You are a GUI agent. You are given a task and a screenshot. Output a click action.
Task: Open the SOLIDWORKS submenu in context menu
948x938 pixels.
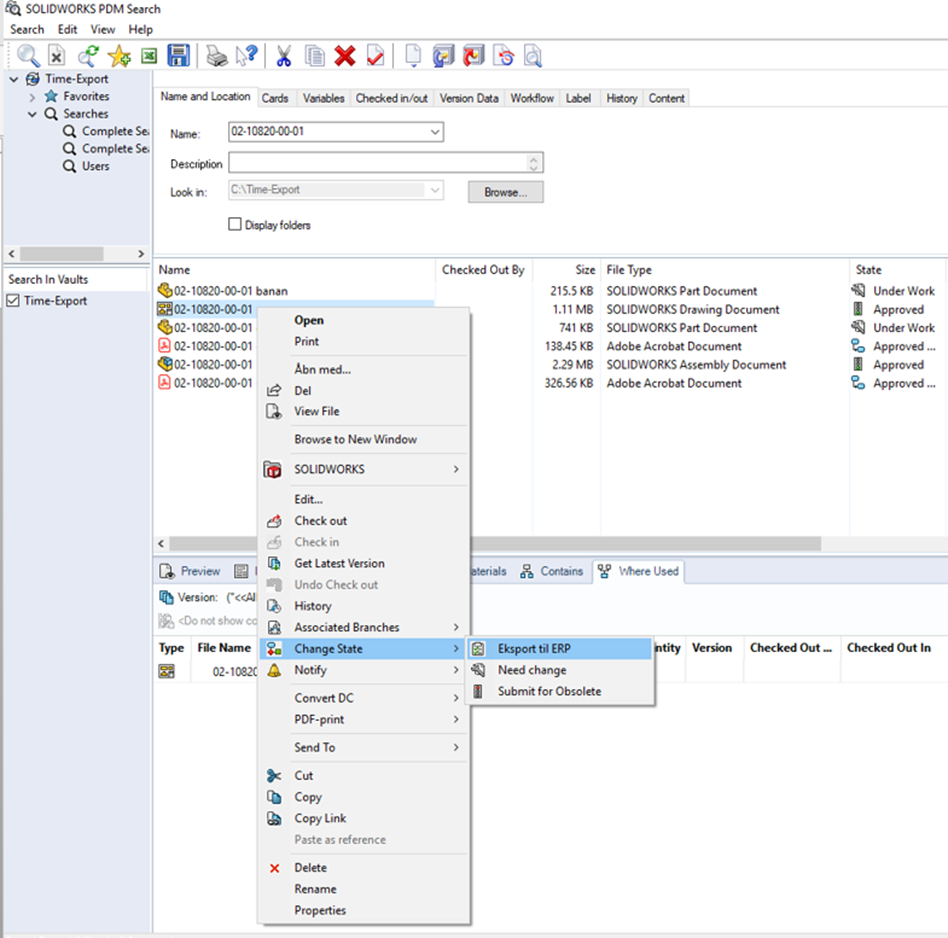(363, 469)
